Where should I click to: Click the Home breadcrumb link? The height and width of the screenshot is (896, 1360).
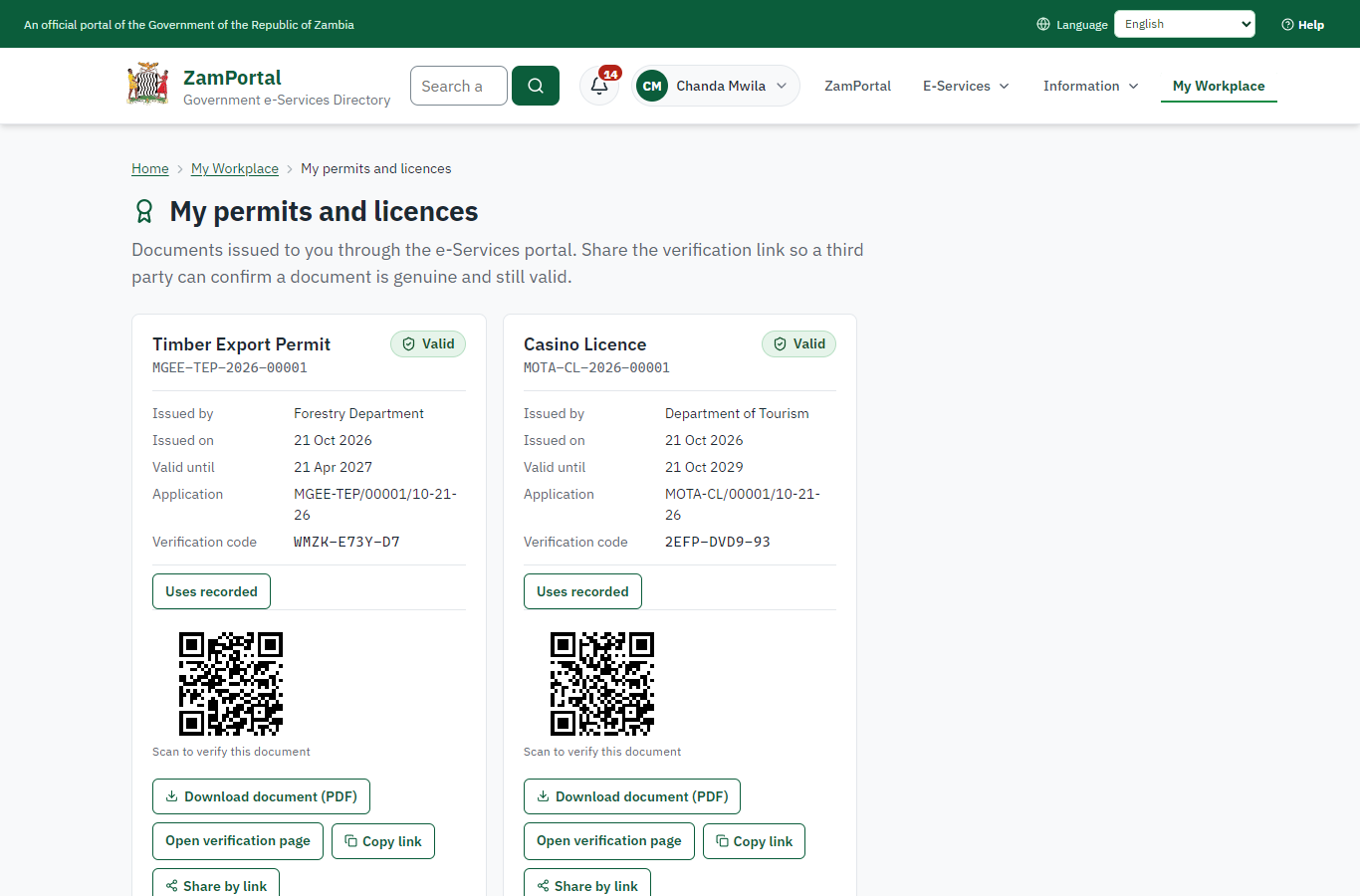[x=150, y=168]
